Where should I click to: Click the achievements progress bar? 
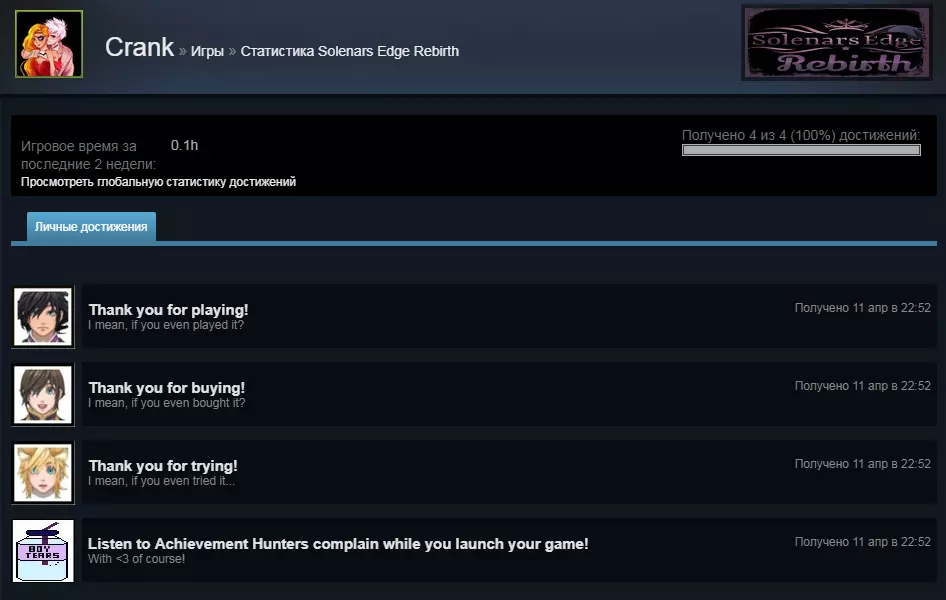pyautogui.click(x=801, y=150)
